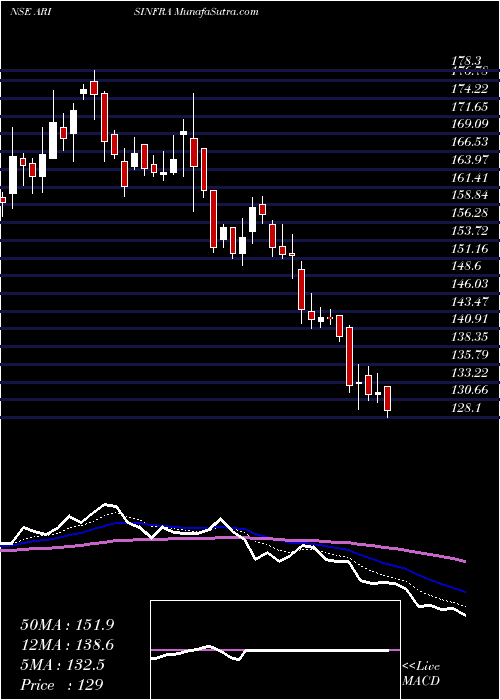Image resolution: width=500 pixels, height=700 pixels.
Task: Click the 163.97 axis value
Action: 470,159
